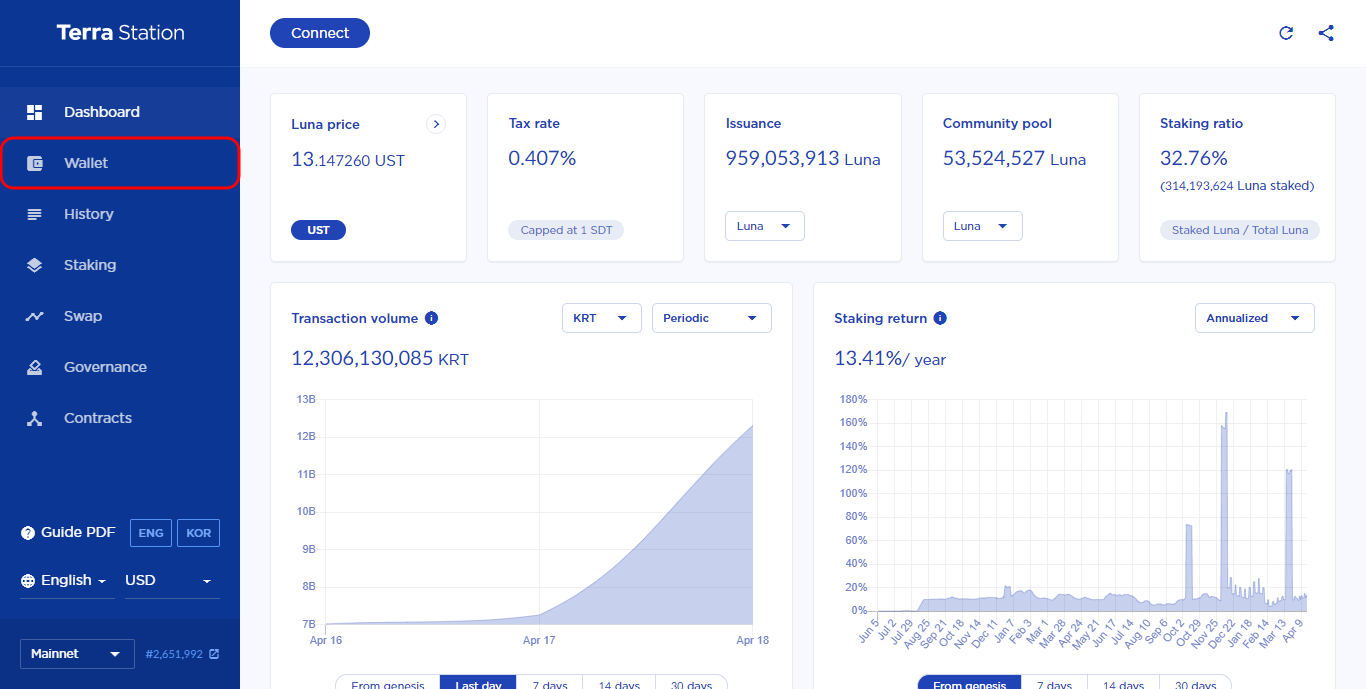The height and width of the screenshot is (689, 1366).
Task: Open the Wallet menu item
Action: [x=86, y=163]
